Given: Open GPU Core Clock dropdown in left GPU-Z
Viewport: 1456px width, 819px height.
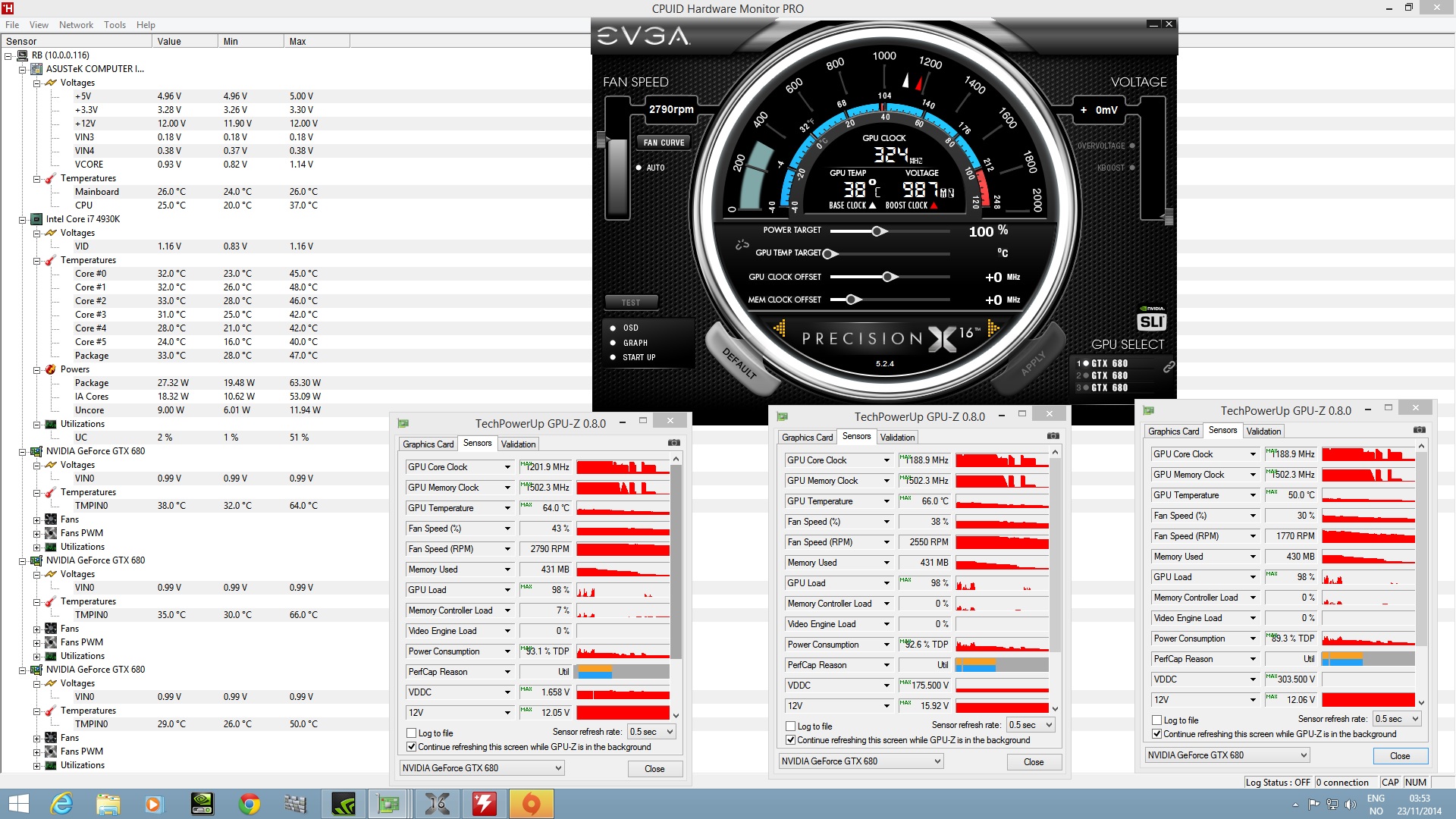Looking at the screenshot, I should [507, 467].
